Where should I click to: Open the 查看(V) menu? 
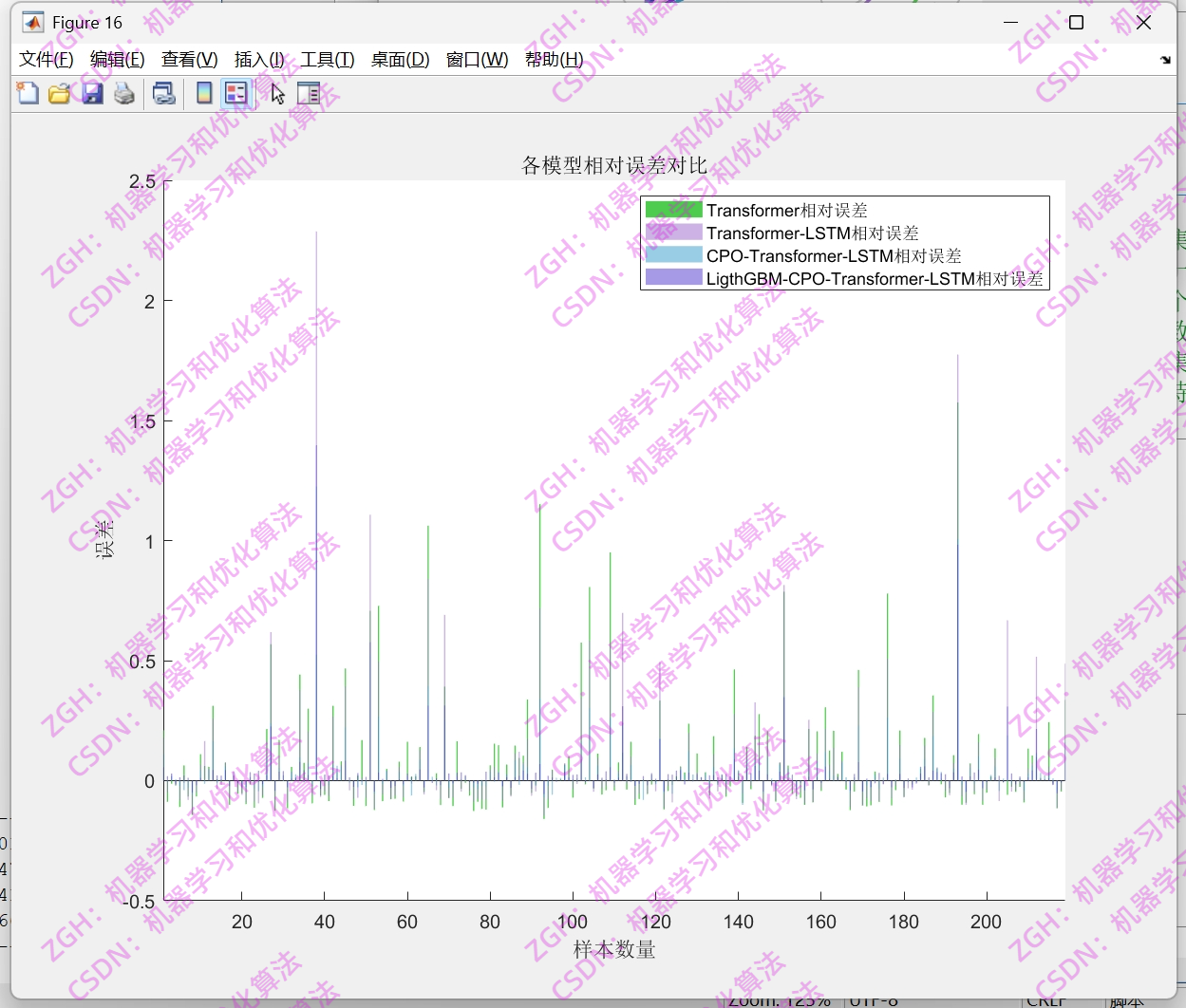[x=190, y=60]
